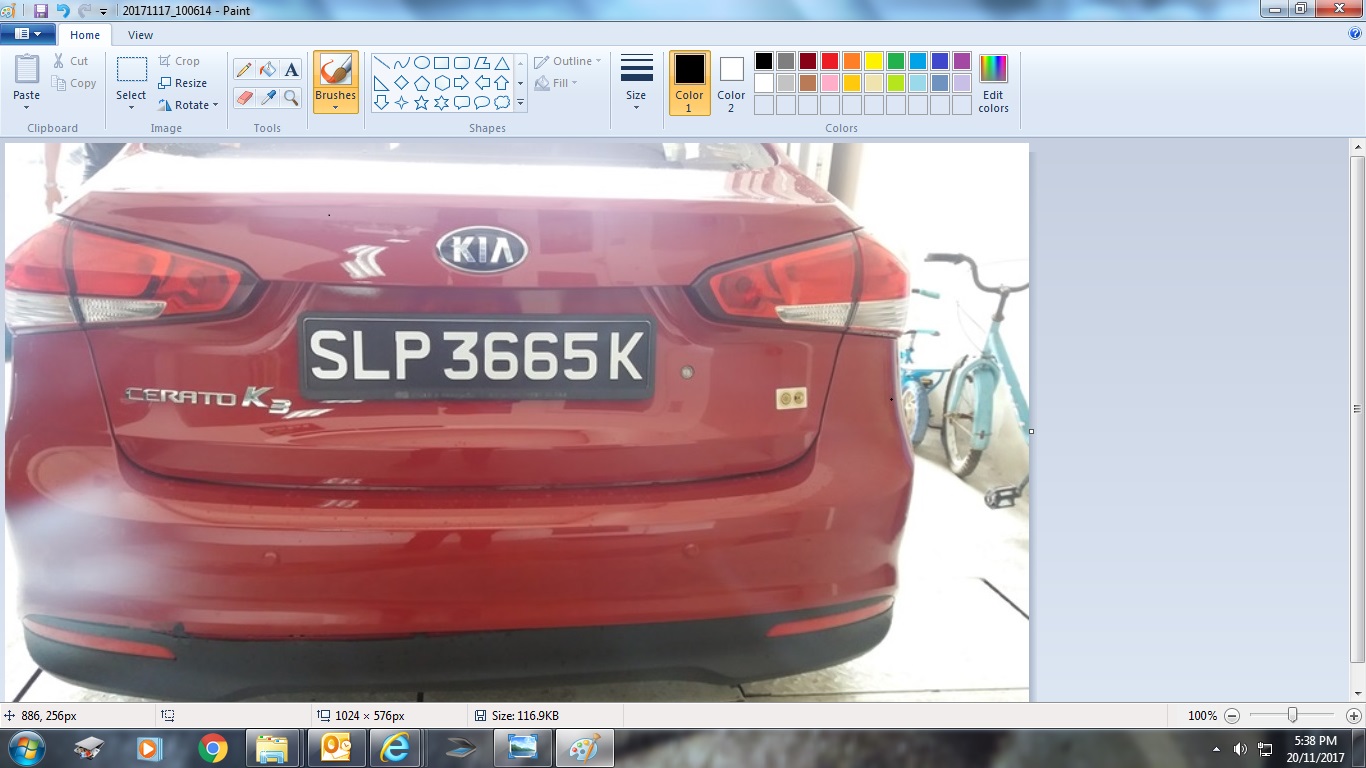The width and height of the screenshot is (1366, 768).
Task: Switch to the View tab
Action: click(140, 35)
